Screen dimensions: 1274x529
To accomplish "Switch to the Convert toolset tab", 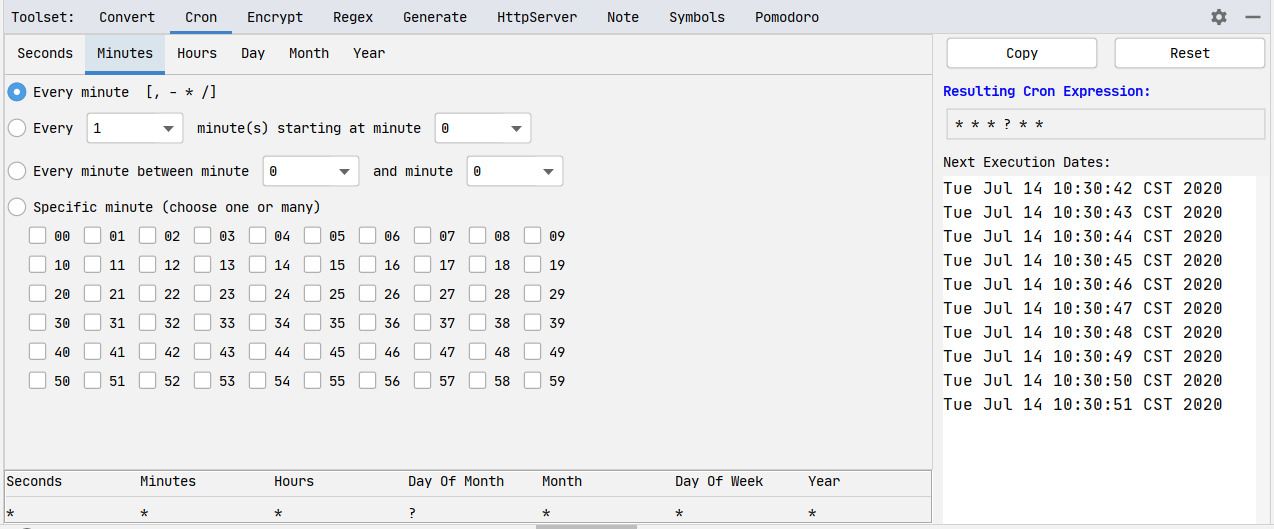I will click(127, 17).
